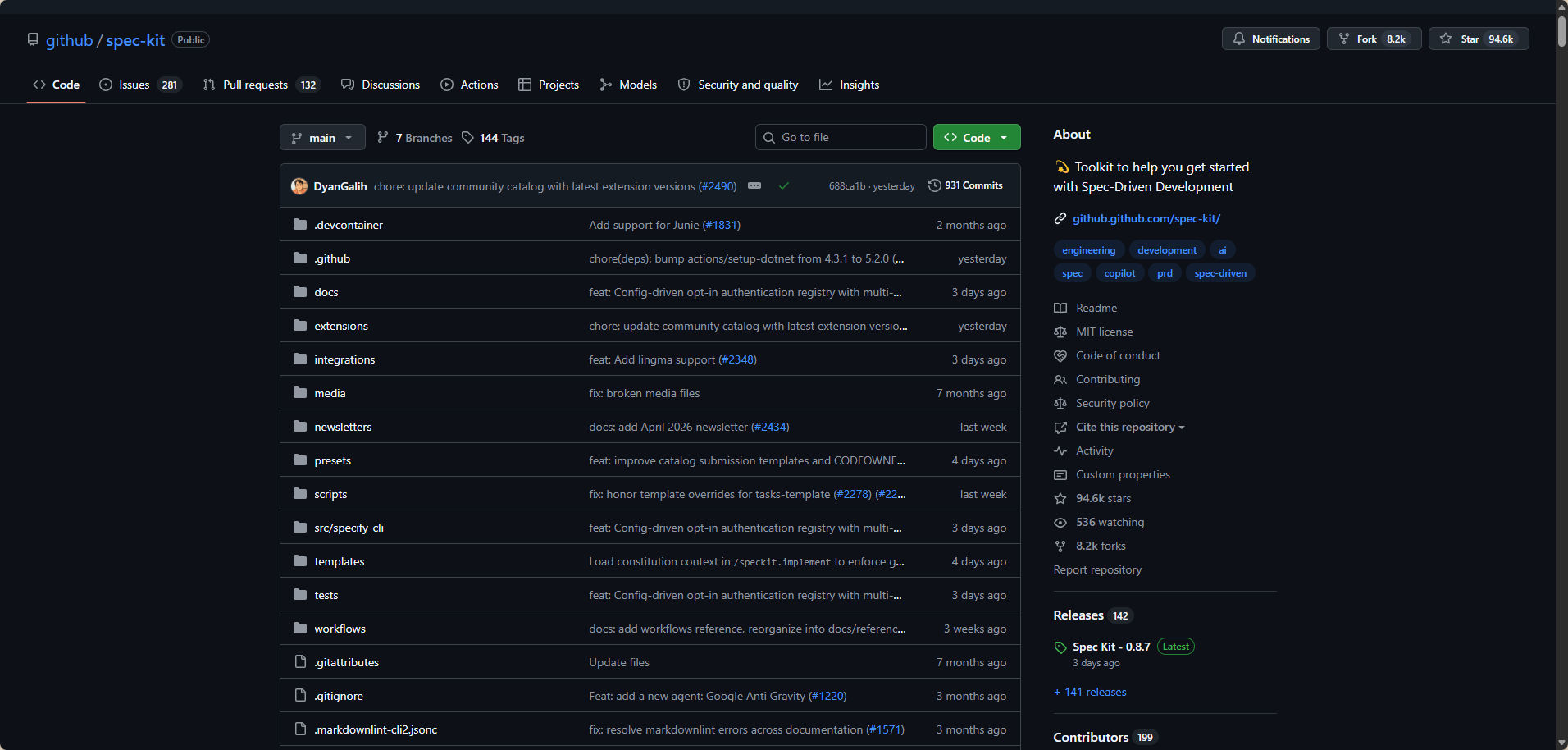Open the Models tab

pos(628,85)
